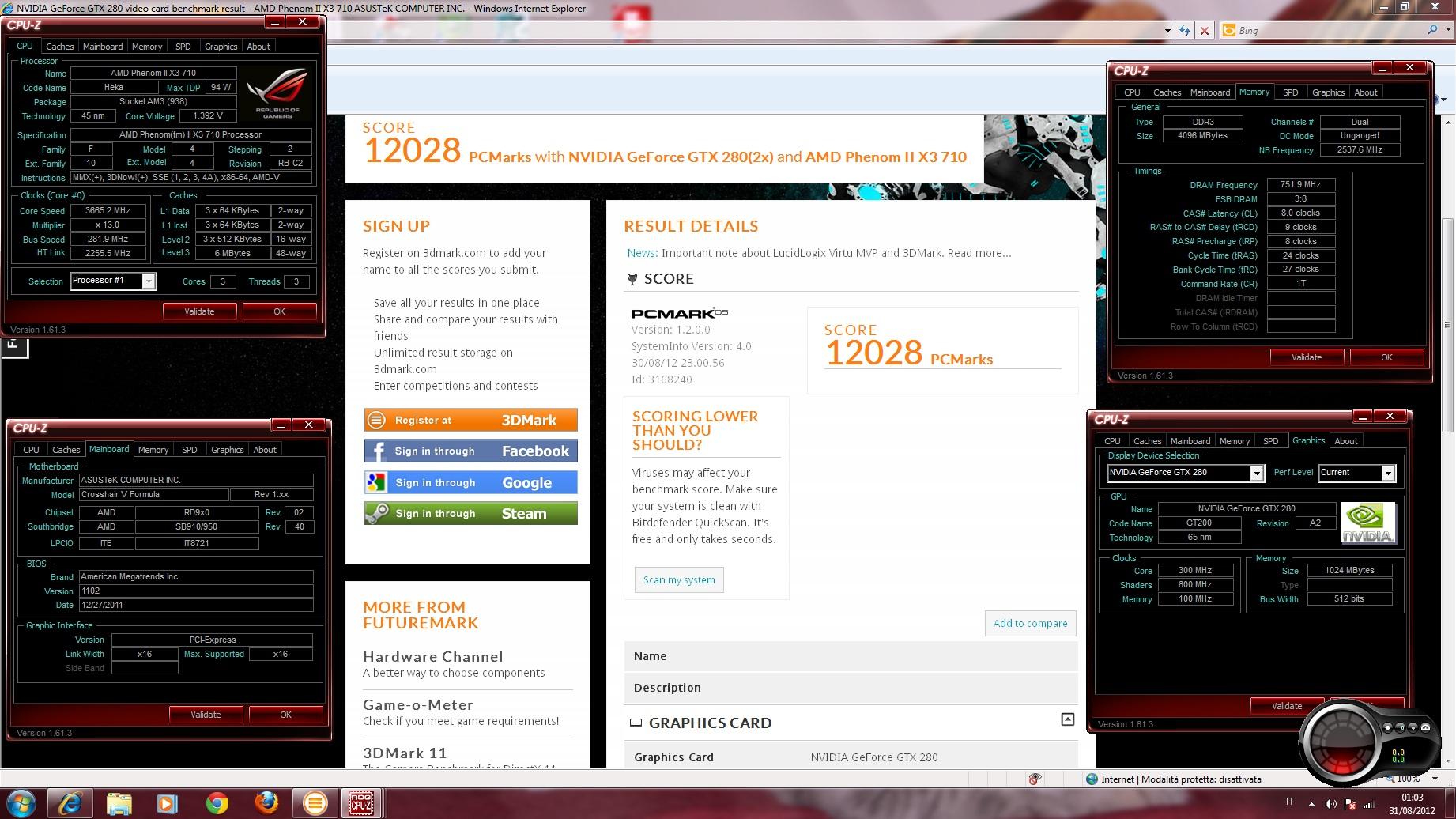Click the Scan my system button
1456x819 pixels.
point(679,579)
